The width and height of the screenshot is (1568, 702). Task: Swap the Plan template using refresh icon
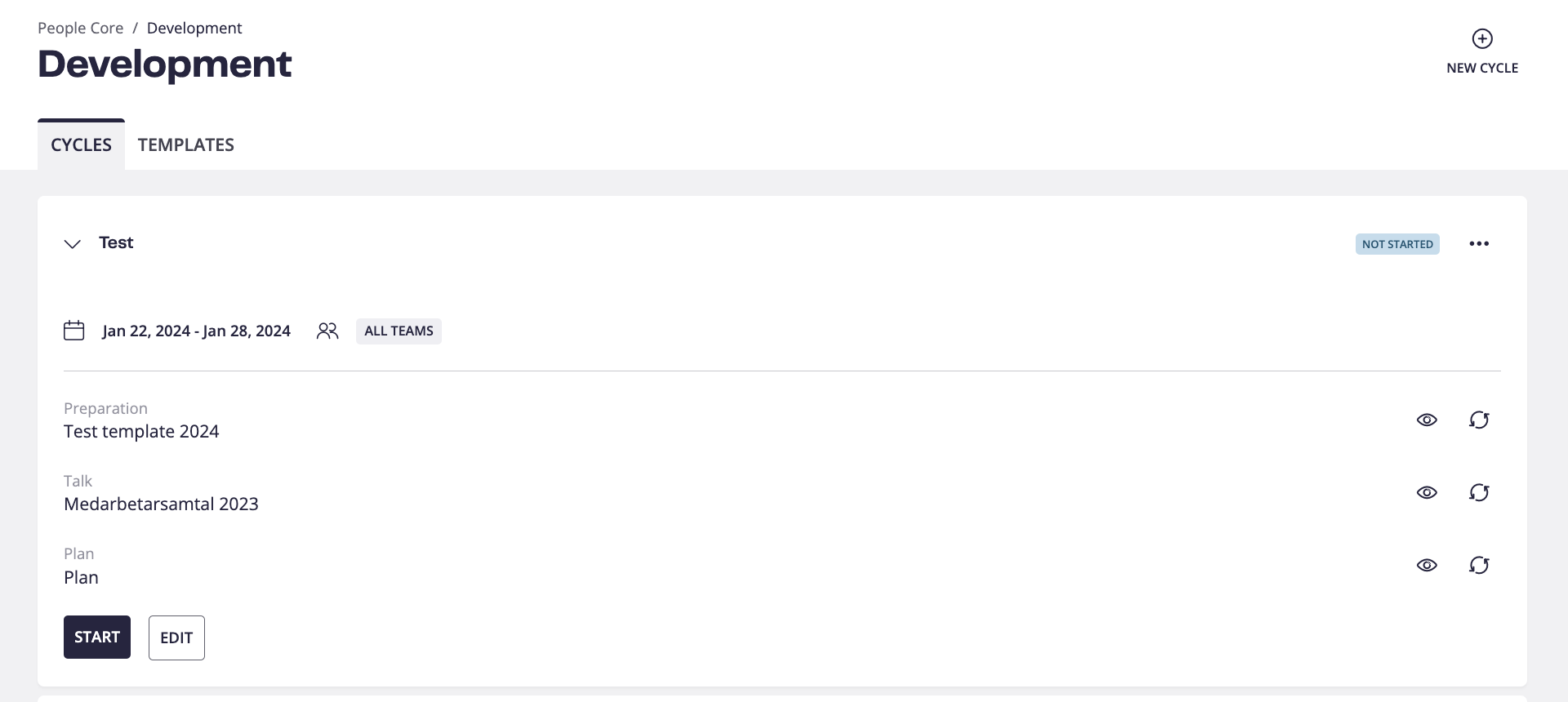[1479, 565]
